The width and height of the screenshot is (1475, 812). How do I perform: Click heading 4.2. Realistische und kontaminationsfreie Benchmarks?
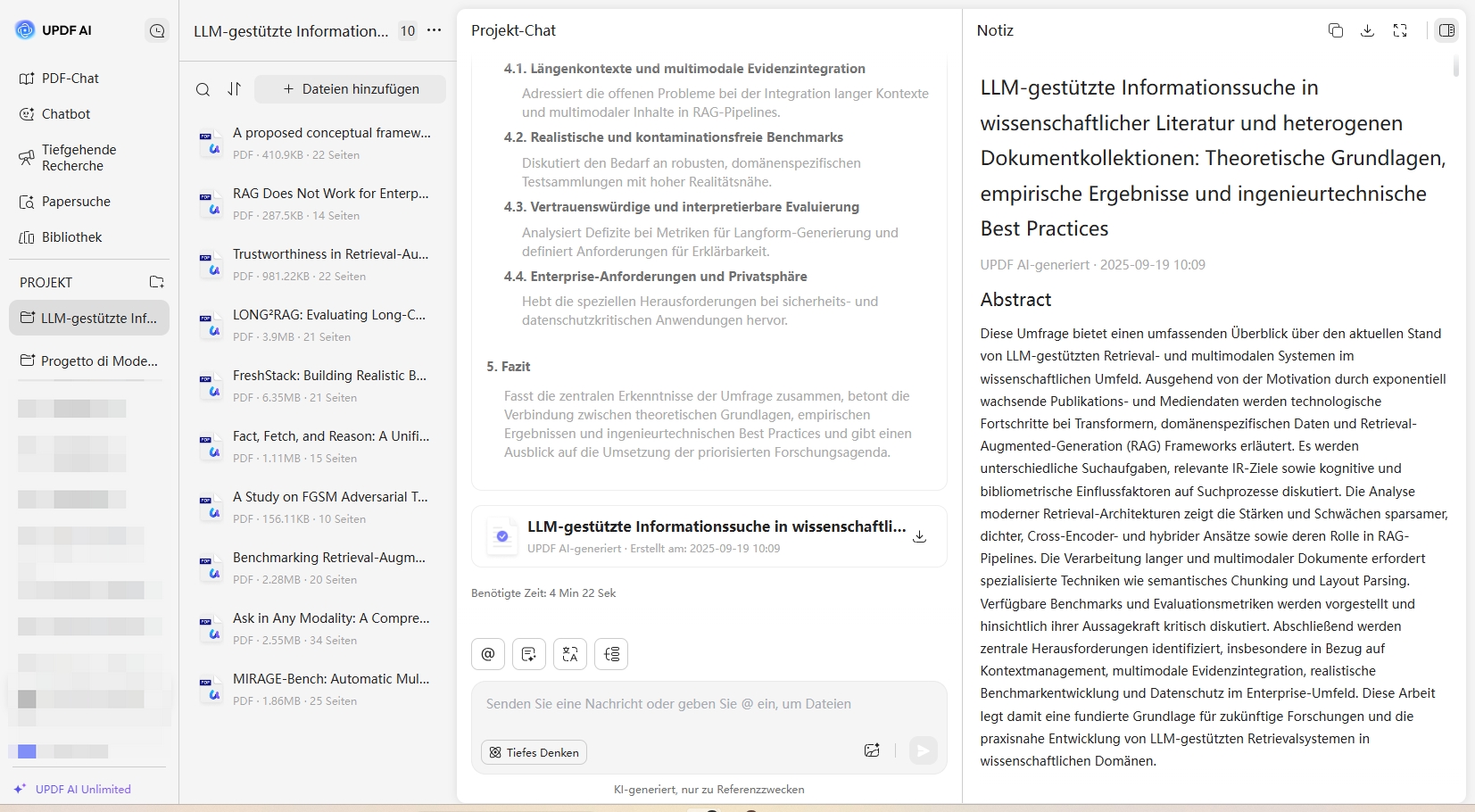click(x=674, y=137)
